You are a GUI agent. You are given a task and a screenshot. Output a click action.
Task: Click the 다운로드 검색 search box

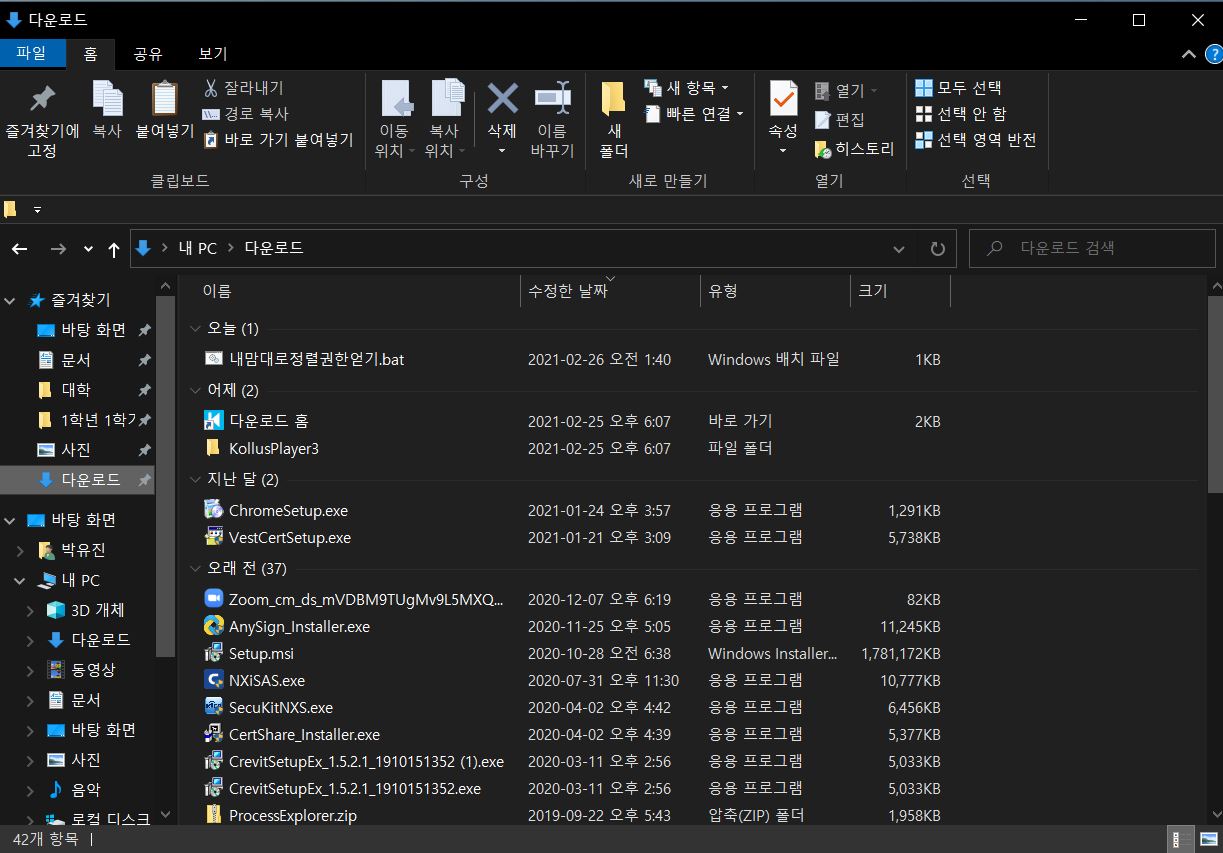[x=1093, y=248]
